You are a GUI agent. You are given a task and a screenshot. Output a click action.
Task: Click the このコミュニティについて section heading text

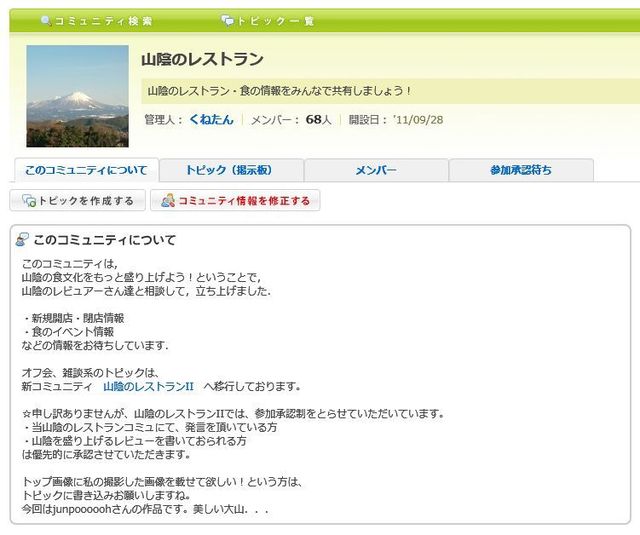[x=104, y=240]
